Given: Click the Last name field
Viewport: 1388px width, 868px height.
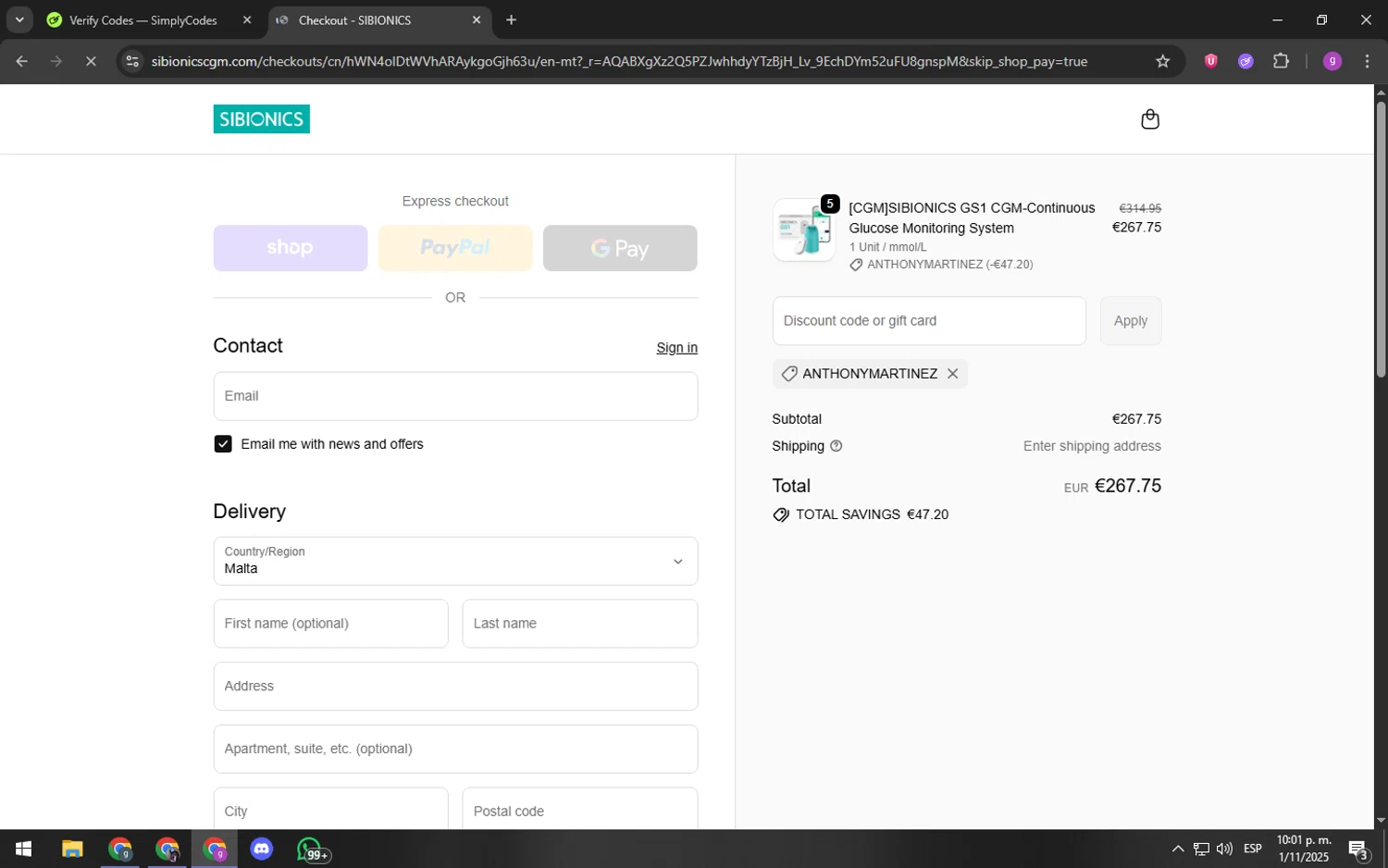Looking at the screenshot, I should [579, 624].
